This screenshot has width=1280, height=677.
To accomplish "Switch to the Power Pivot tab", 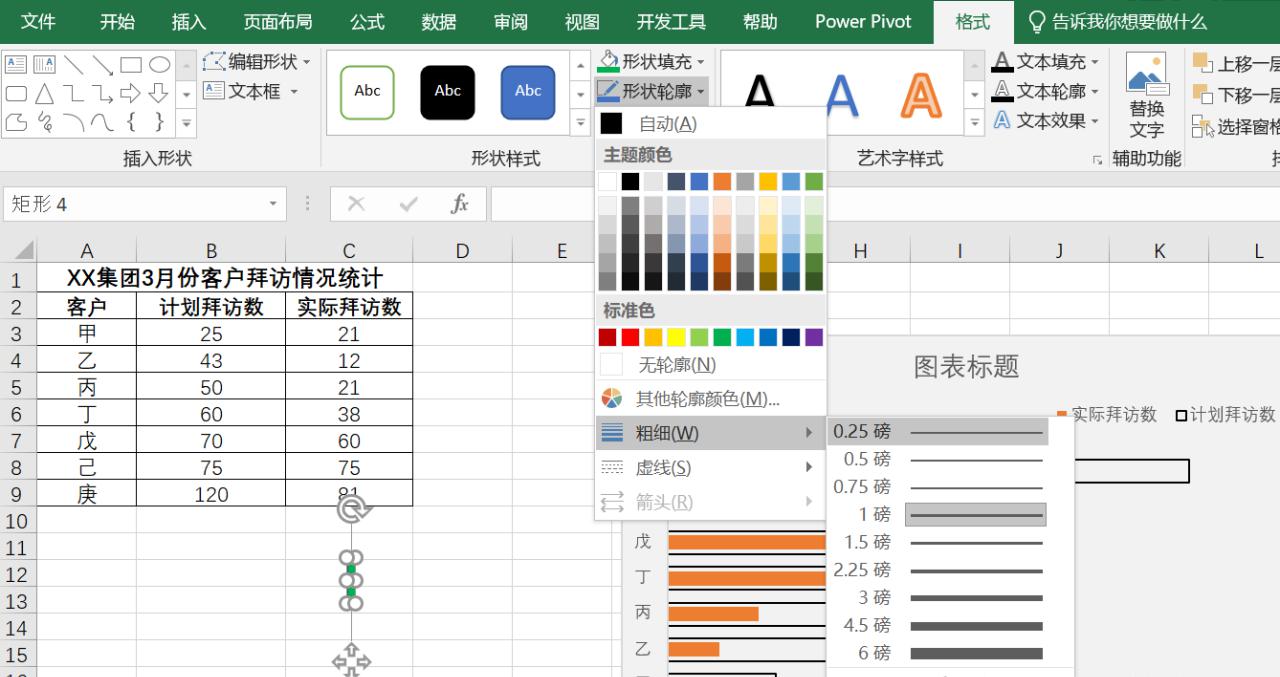I will [x=863, y=22].
